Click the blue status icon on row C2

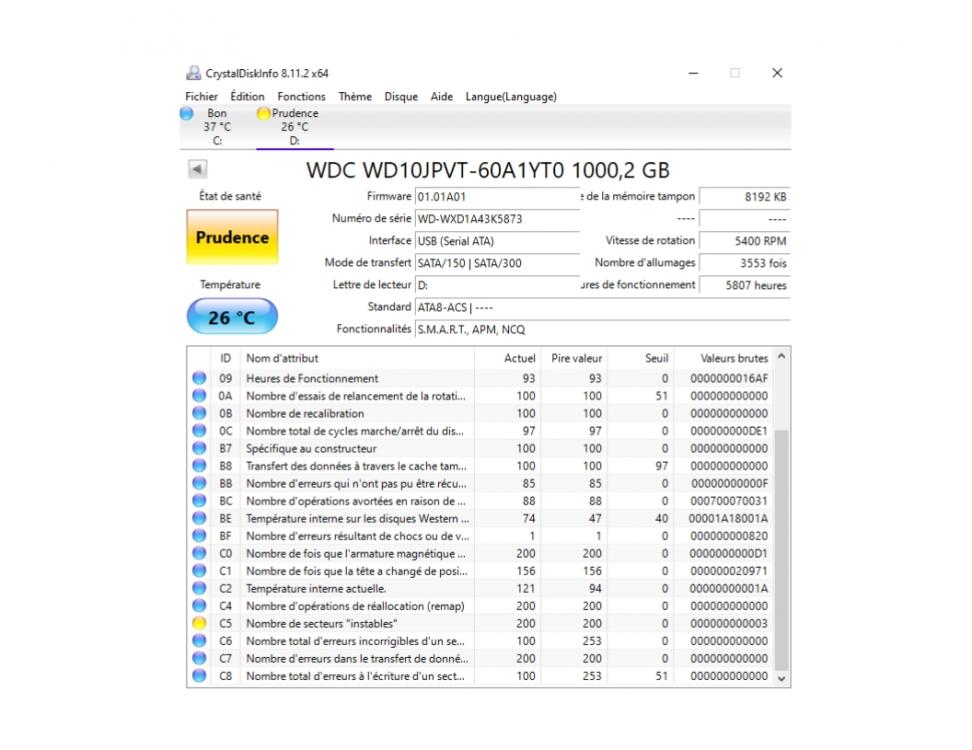click(x=199, y=588)
